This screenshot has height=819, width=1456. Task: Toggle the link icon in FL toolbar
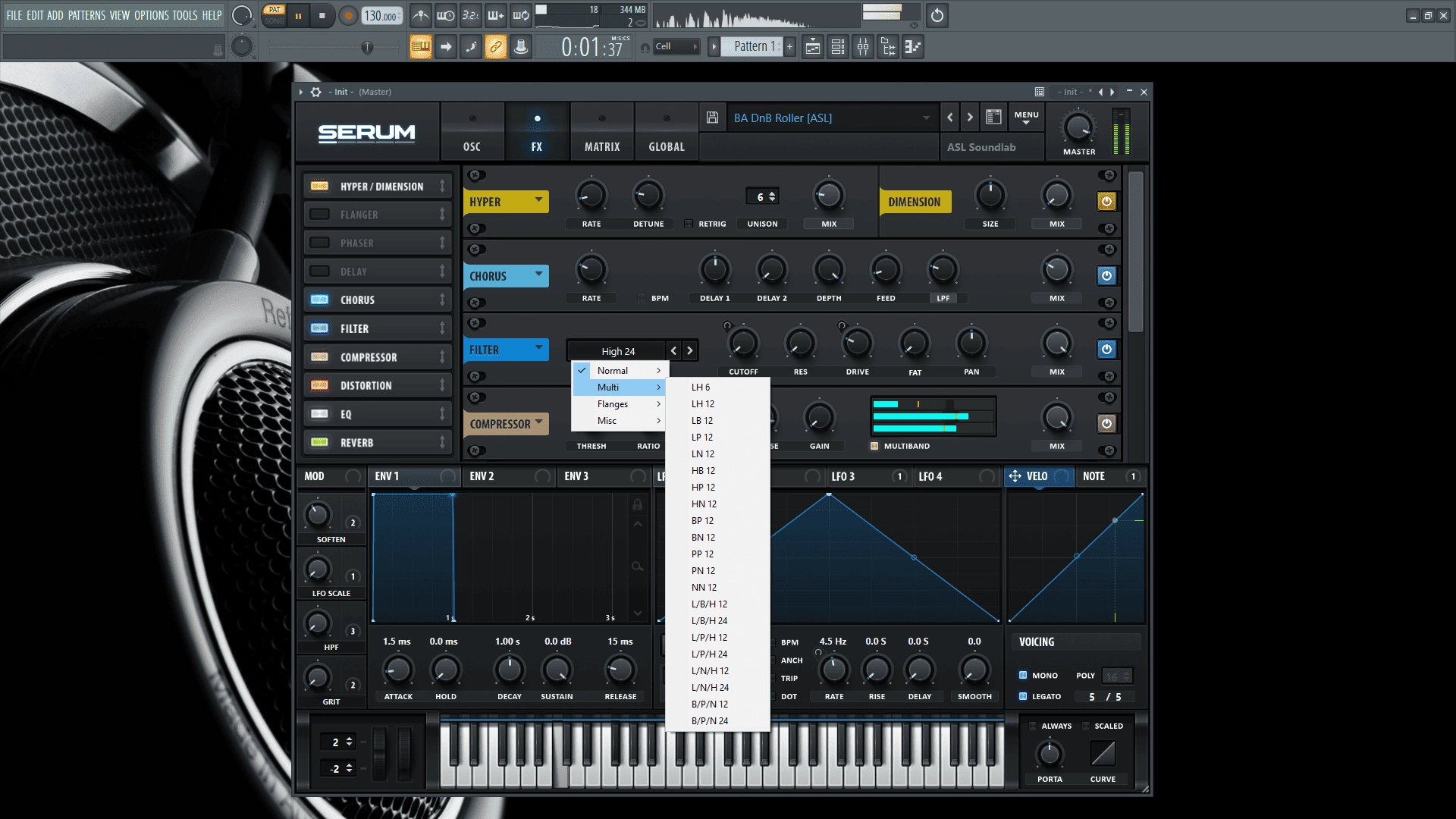tap(495, 47)
